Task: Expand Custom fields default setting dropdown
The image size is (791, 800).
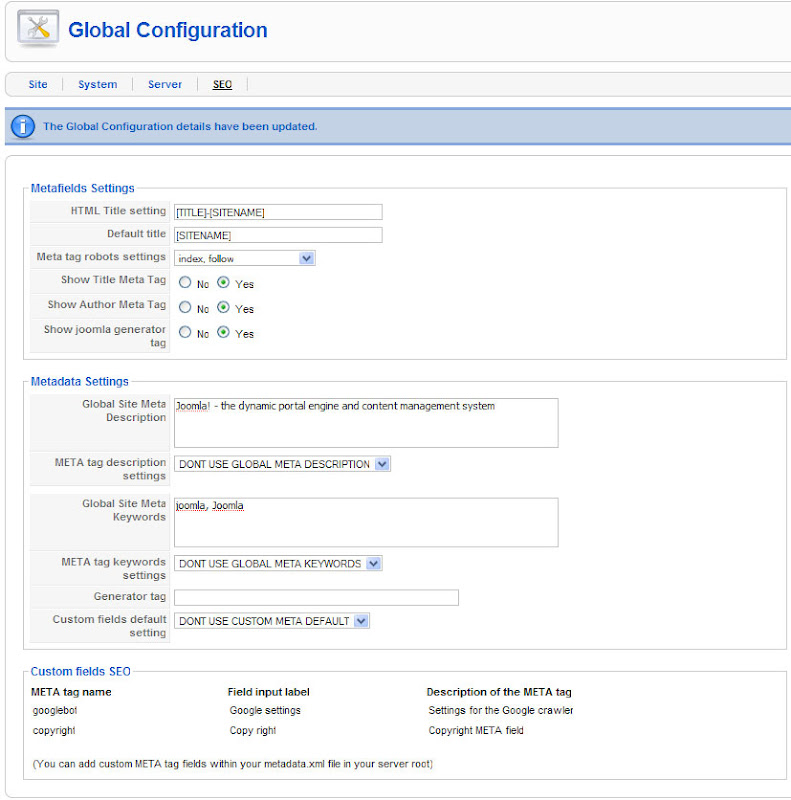Action: [272, 621]
